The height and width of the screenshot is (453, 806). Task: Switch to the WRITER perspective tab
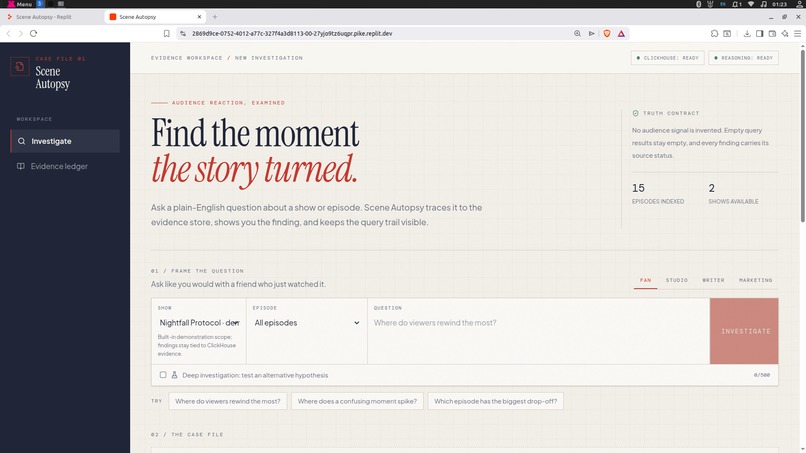pos(713,280)
